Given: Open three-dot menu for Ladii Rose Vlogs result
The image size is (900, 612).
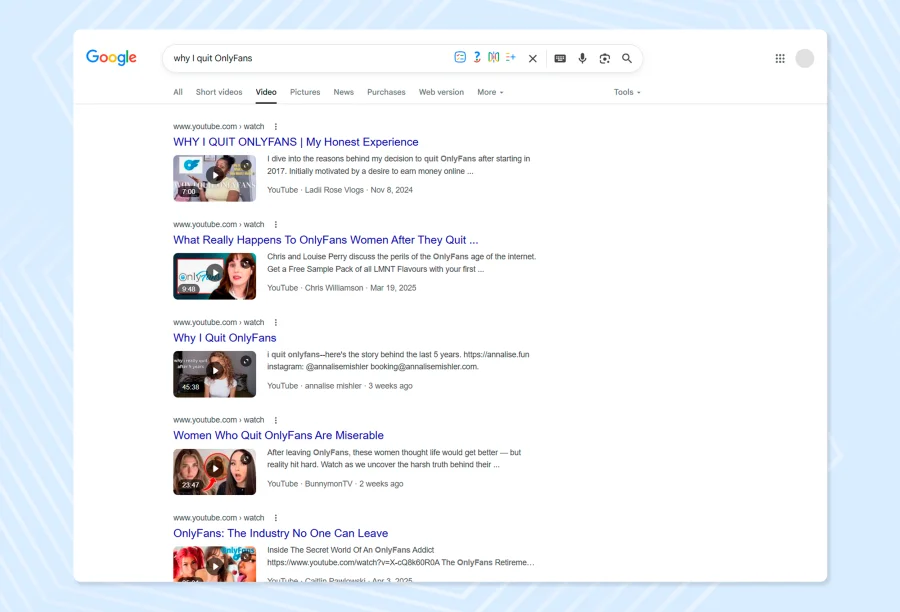Looking at the screenshot, I should coord(276,127).
